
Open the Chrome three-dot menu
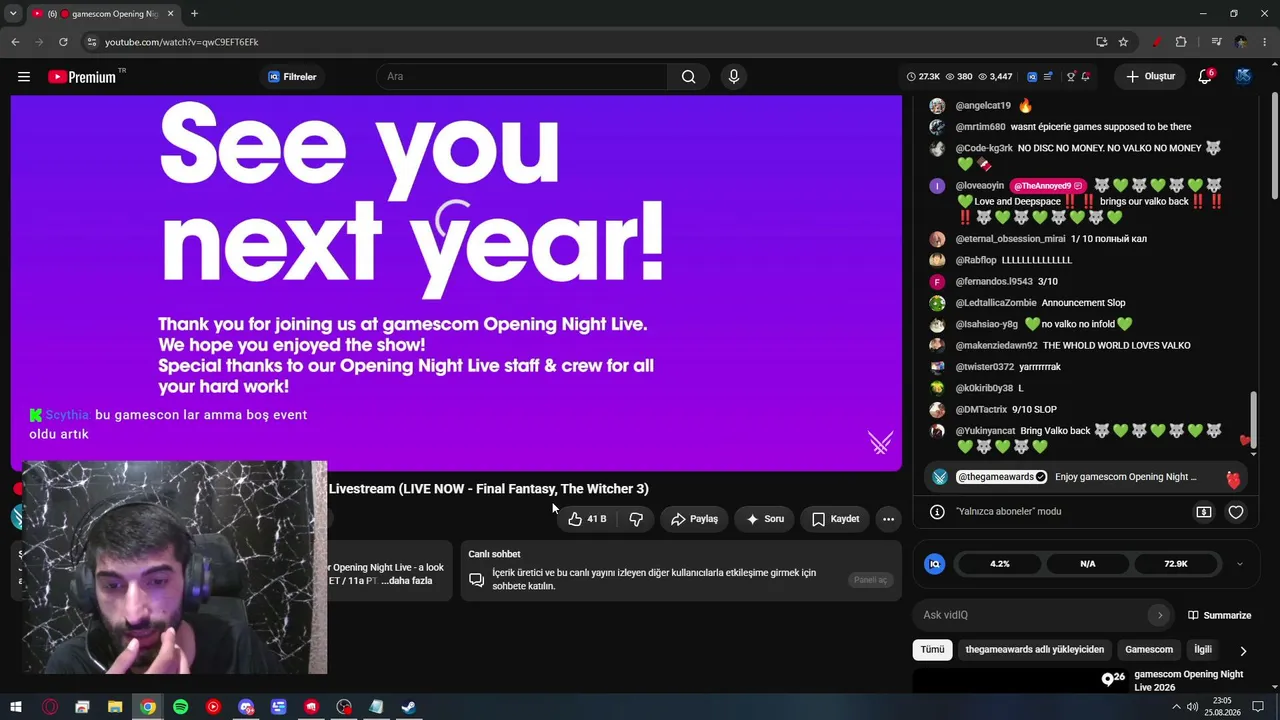[1265, 42]
